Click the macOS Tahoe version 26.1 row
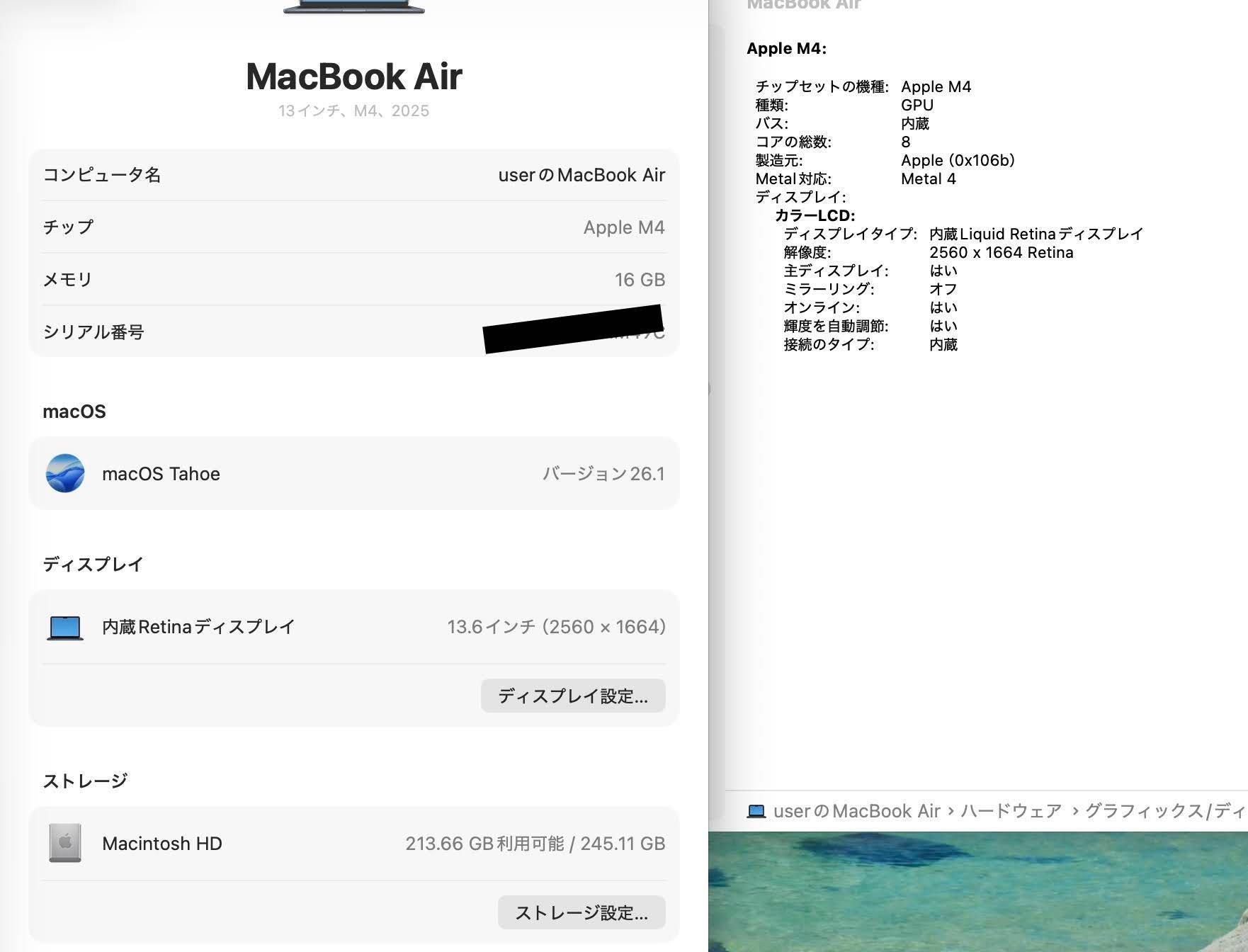Screen dimensions: 1248x952 pyautogui.click(x=354, y=473)
